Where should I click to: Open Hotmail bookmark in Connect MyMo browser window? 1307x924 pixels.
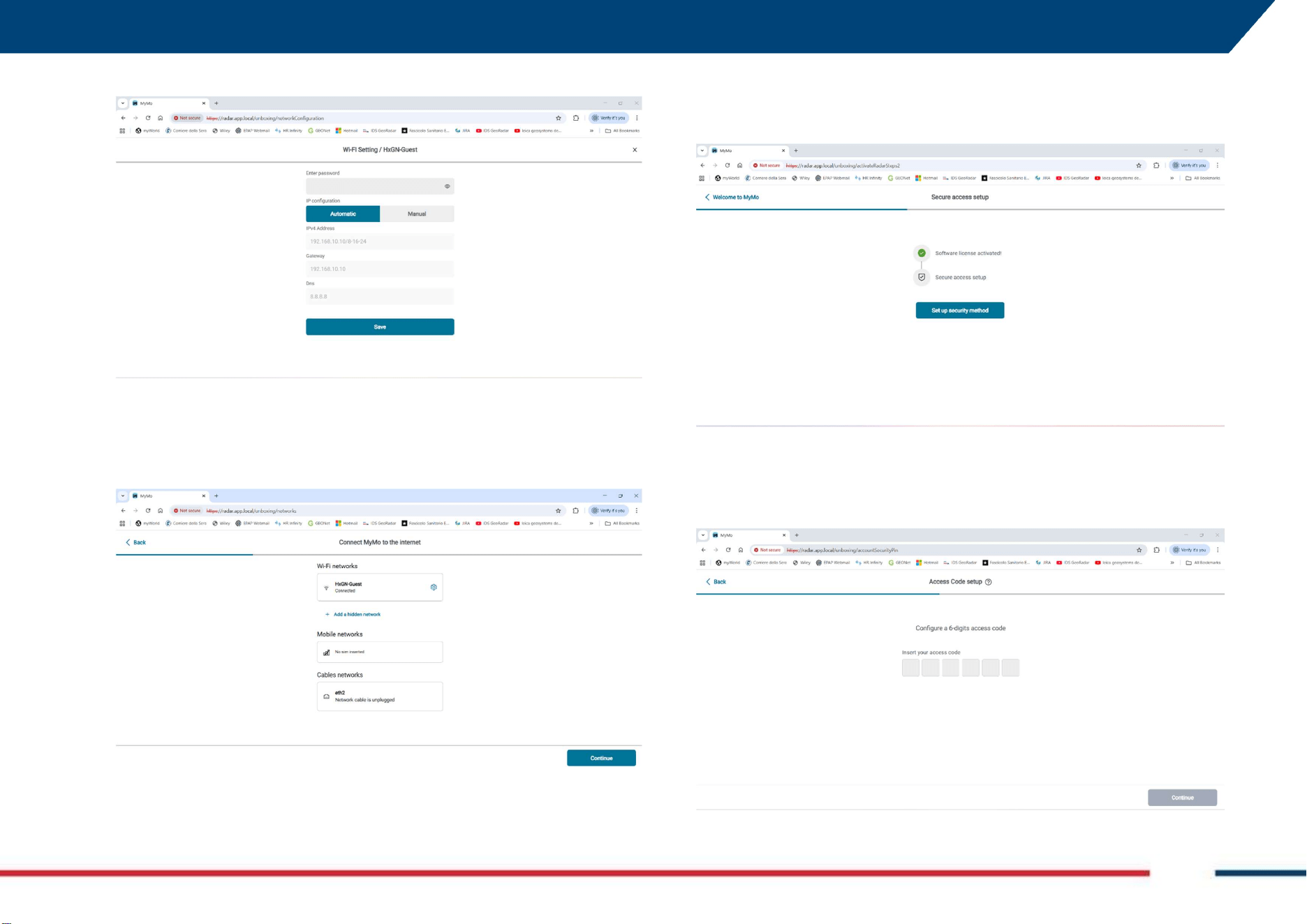click(347, 523)
